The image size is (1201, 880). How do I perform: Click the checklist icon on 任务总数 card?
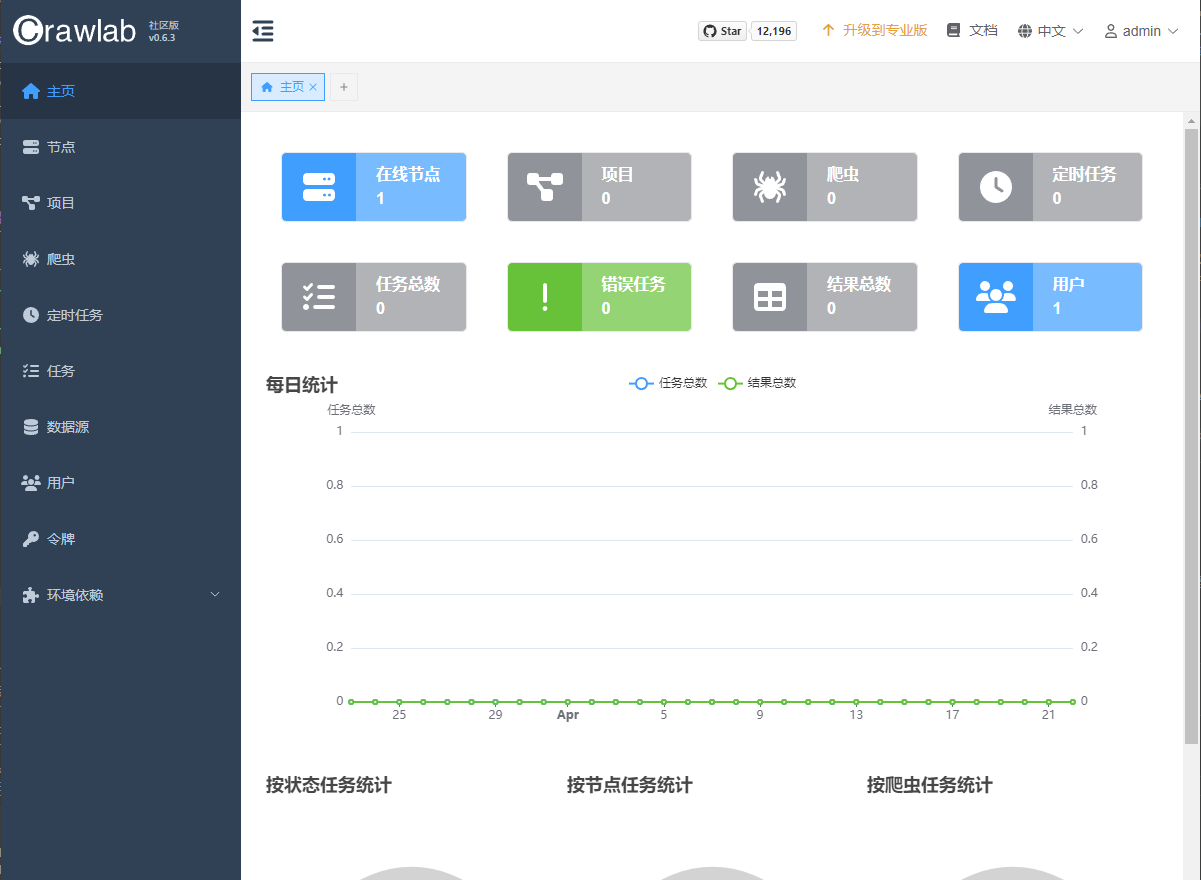319,297
